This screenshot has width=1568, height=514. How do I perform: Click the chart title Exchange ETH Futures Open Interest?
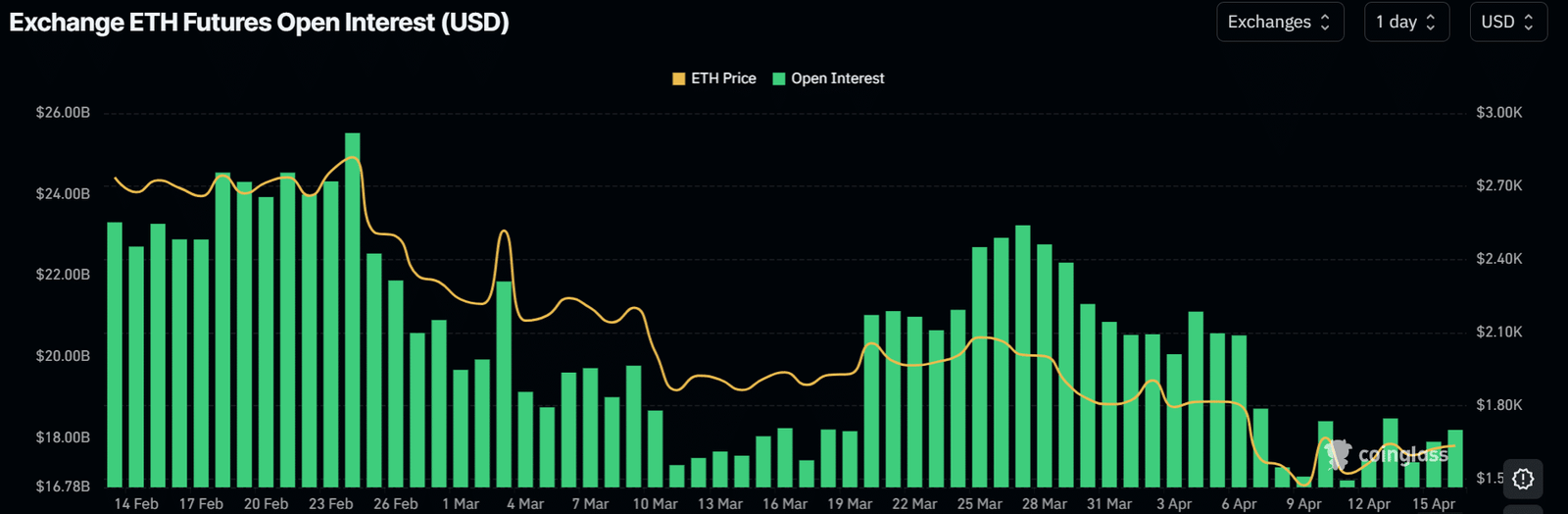[x=259, y=23]
